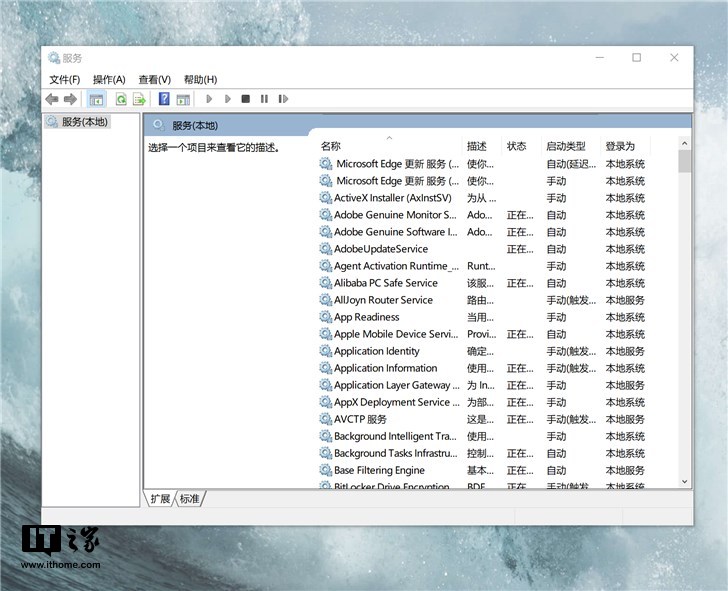Click the Back arrow toolbar icon
Image resolution: width=728 pixels, height=591 pixels.
pyautogui.click(x=52, y=99)
